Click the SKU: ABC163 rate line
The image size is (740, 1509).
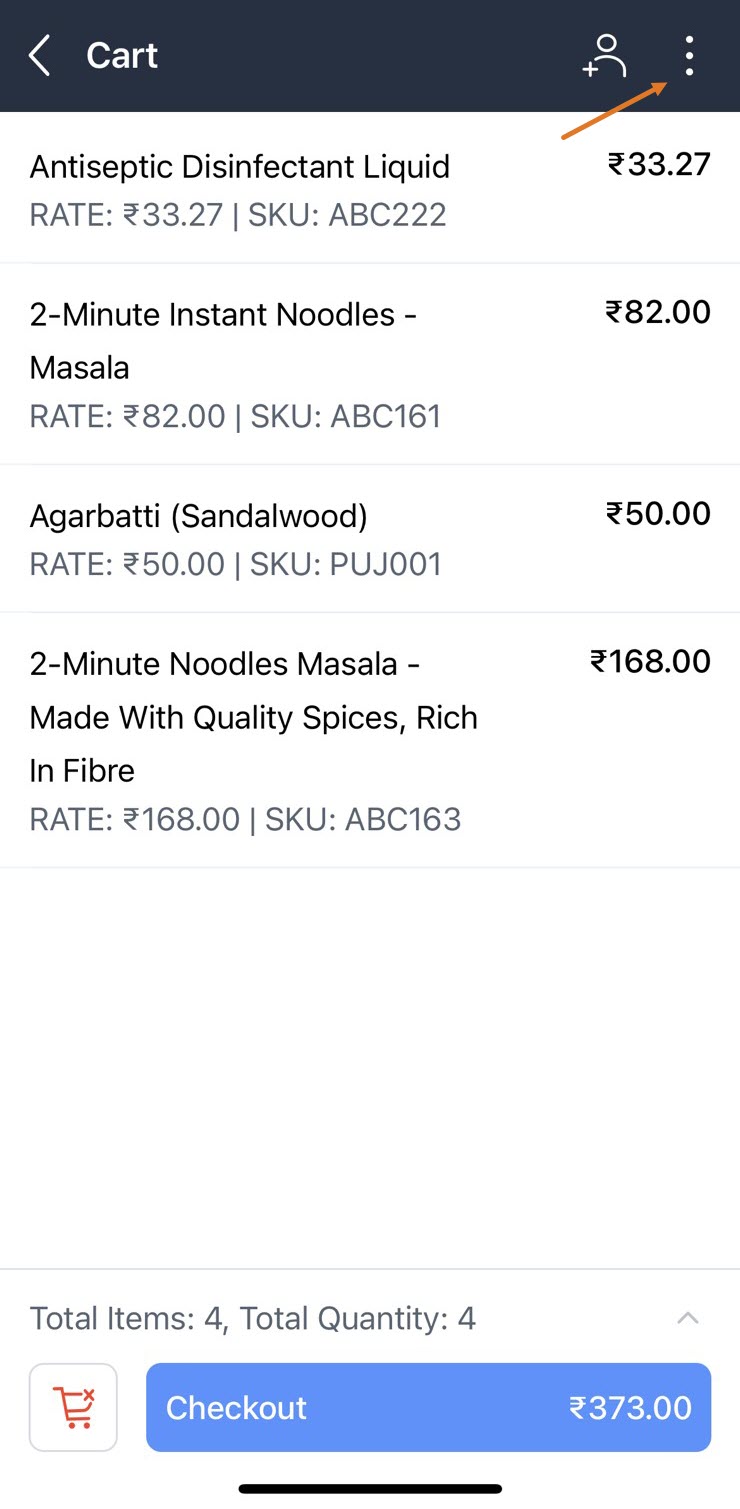coord(245,820)
